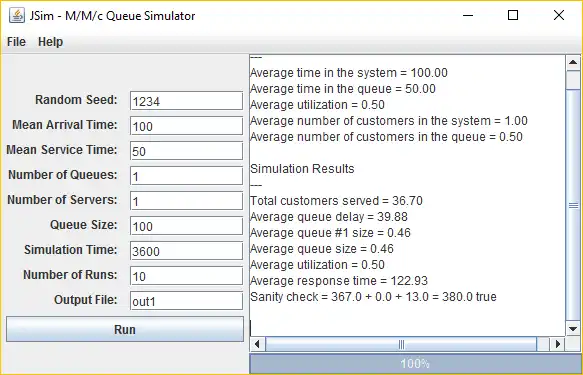Click 'Average time in the system = 100.00' line
The width and height of the screenshot is (583, 375).
349,73
